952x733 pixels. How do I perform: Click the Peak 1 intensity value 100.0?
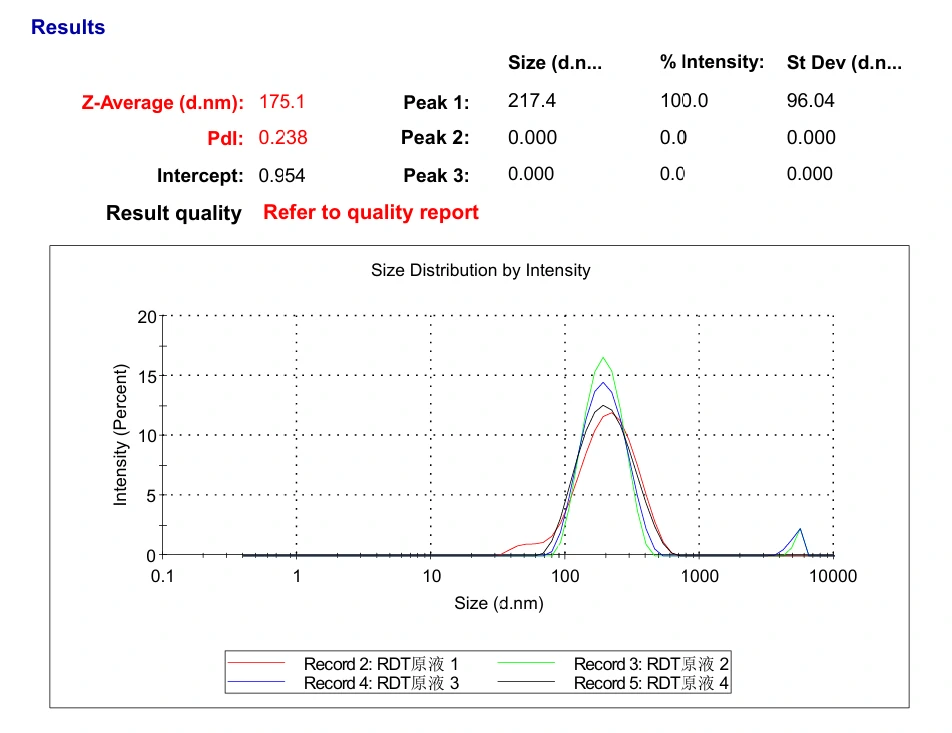(684, 101)
